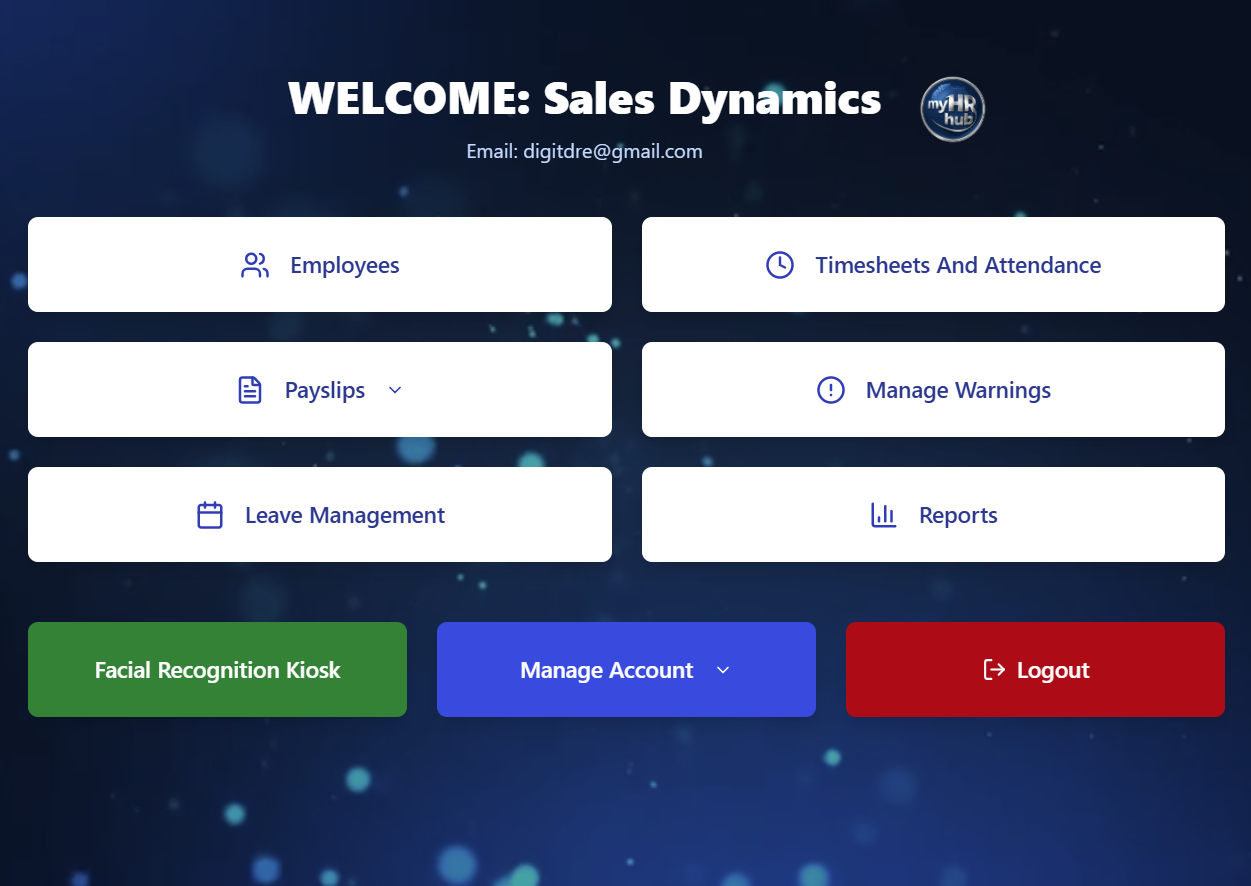Image resolution: width=1251 pixels, height=886 pixels.
Task: Open Timesheets And Attendance
Action: pyautogui.click(x=933, y=265)
